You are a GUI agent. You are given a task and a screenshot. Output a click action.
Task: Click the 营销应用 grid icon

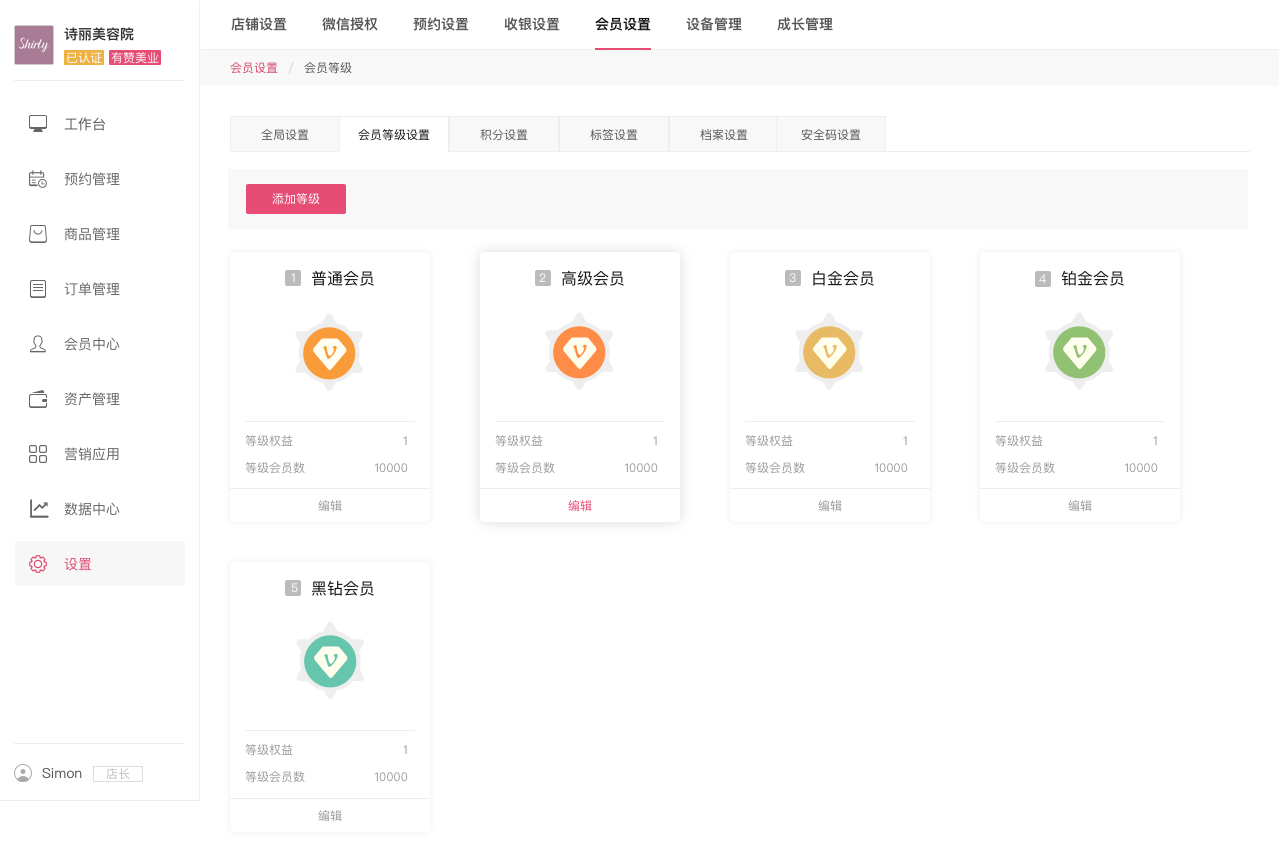[x=38, y=454]
